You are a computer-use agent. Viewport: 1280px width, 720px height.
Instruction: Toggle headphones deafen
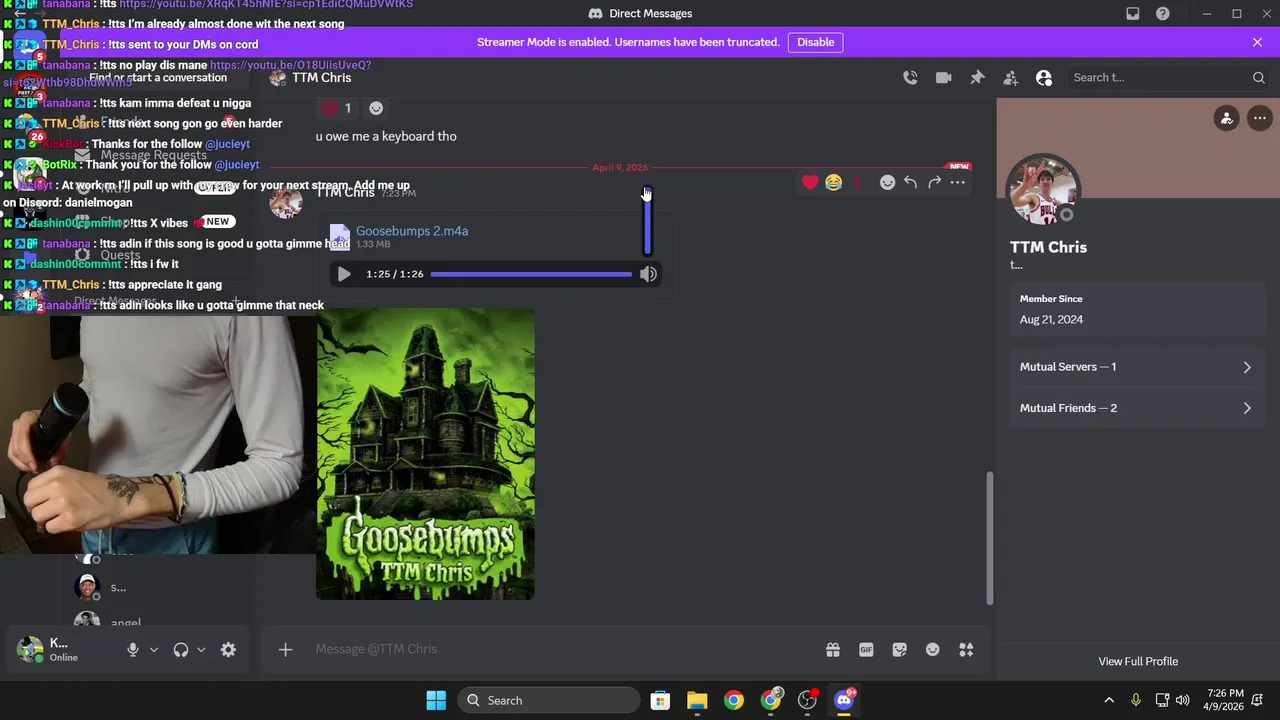181,650
